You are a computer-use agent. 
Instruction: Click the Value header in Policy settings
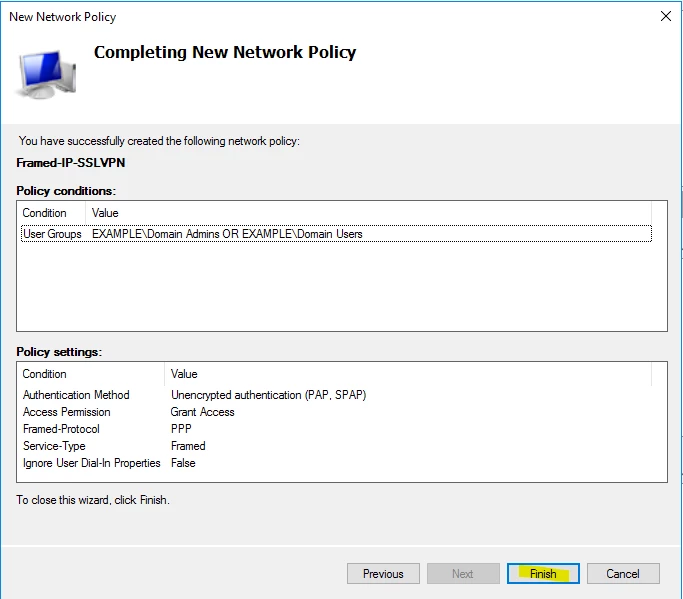[408, 374]
